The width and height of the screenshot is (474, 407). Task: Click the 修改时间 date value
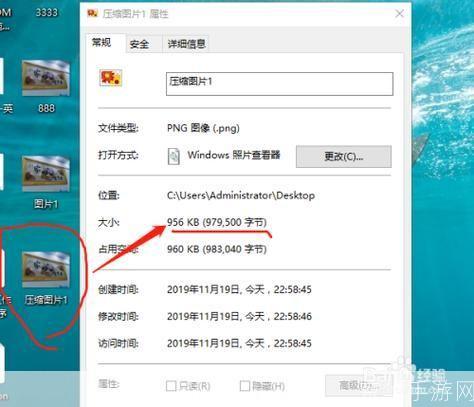tap(239, 316)
